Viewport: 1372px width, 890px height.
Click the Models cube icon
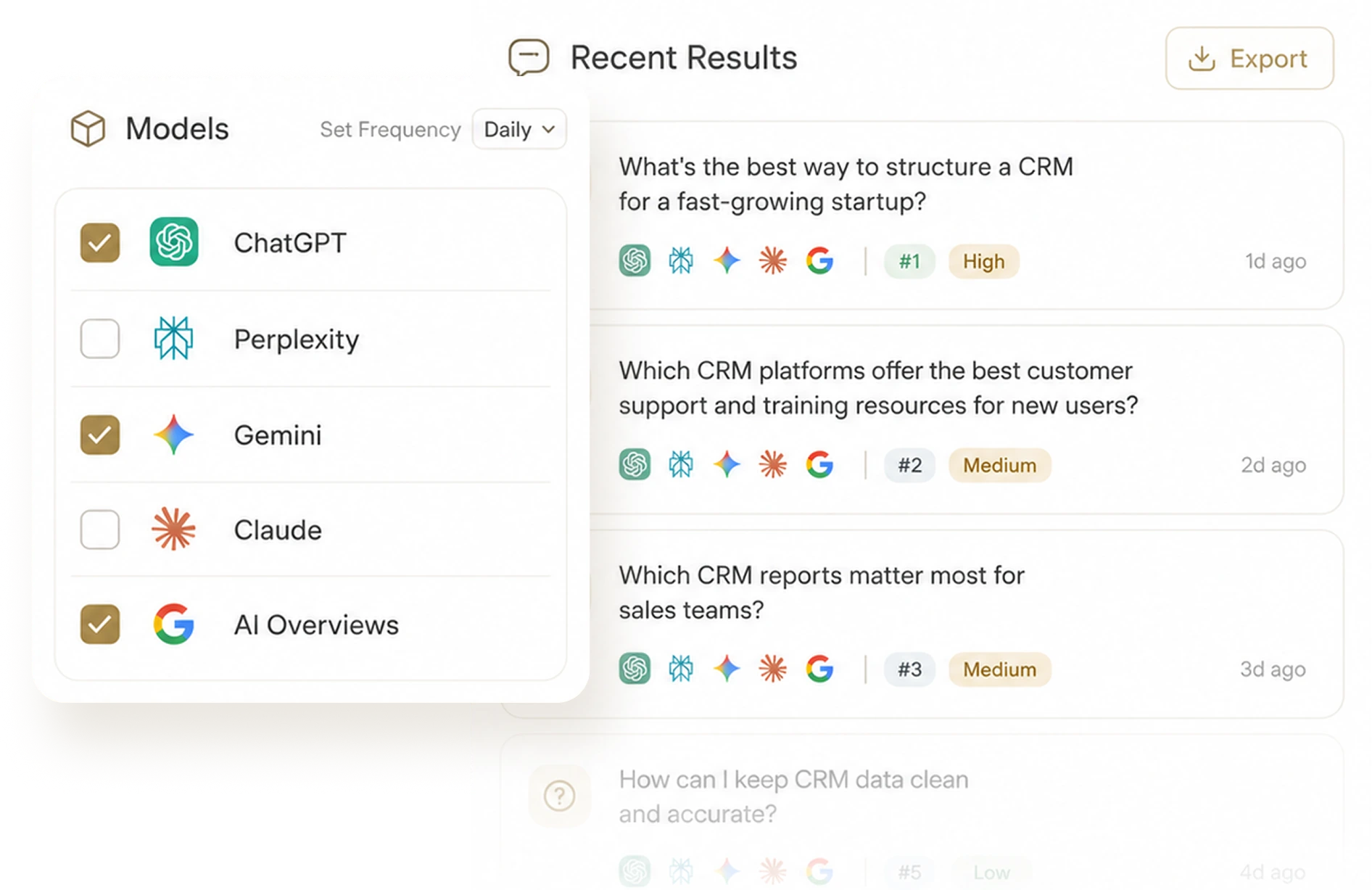(x=88, y=128)
